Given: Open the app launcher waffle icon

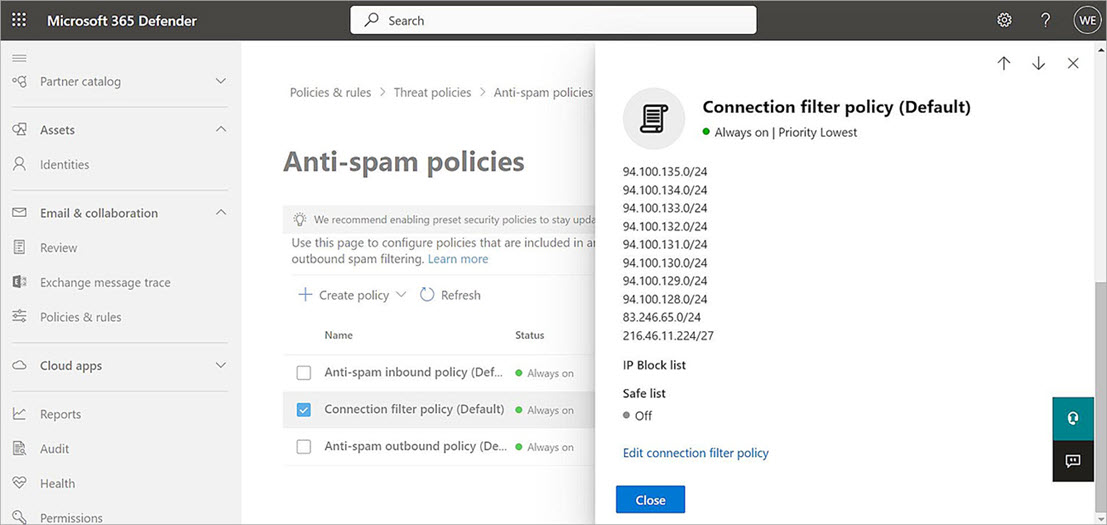Looking at the screenshot, I should [19, 20].
